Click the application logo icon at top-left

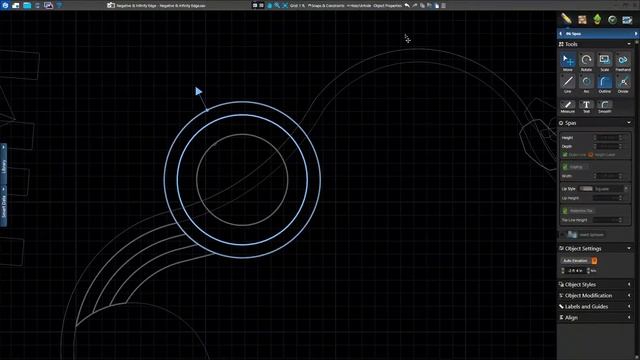(x=5, y=5)
